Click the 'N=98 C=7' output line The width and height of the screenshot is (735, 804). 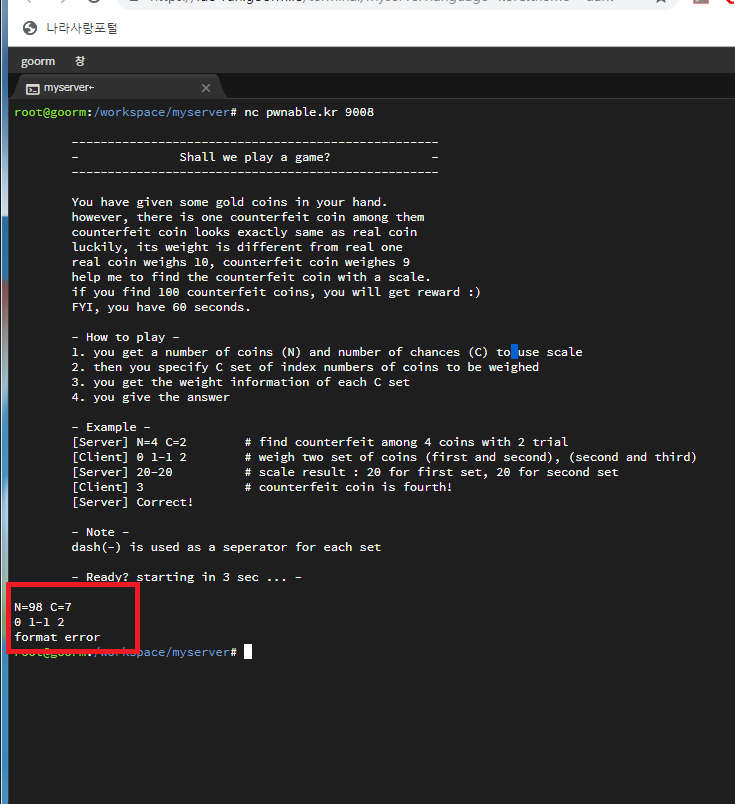[43, 607]
